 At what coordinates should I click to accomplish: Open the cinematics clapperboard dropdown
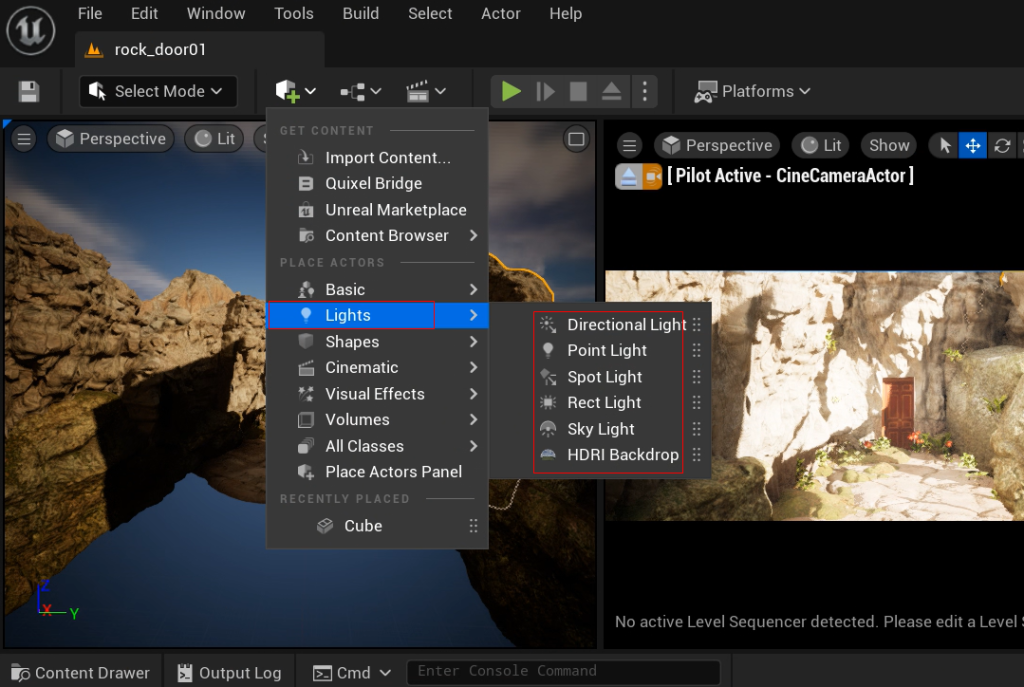click(426, 91)
